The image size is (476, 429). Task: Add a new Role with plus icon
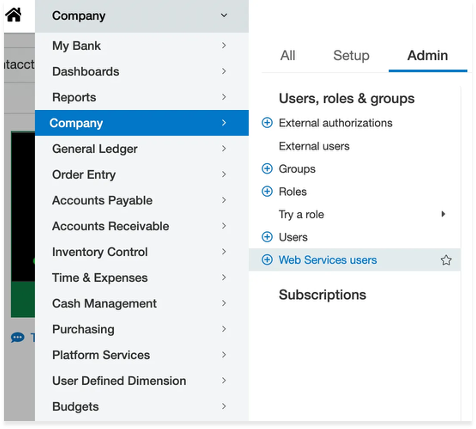pos(267,192)
